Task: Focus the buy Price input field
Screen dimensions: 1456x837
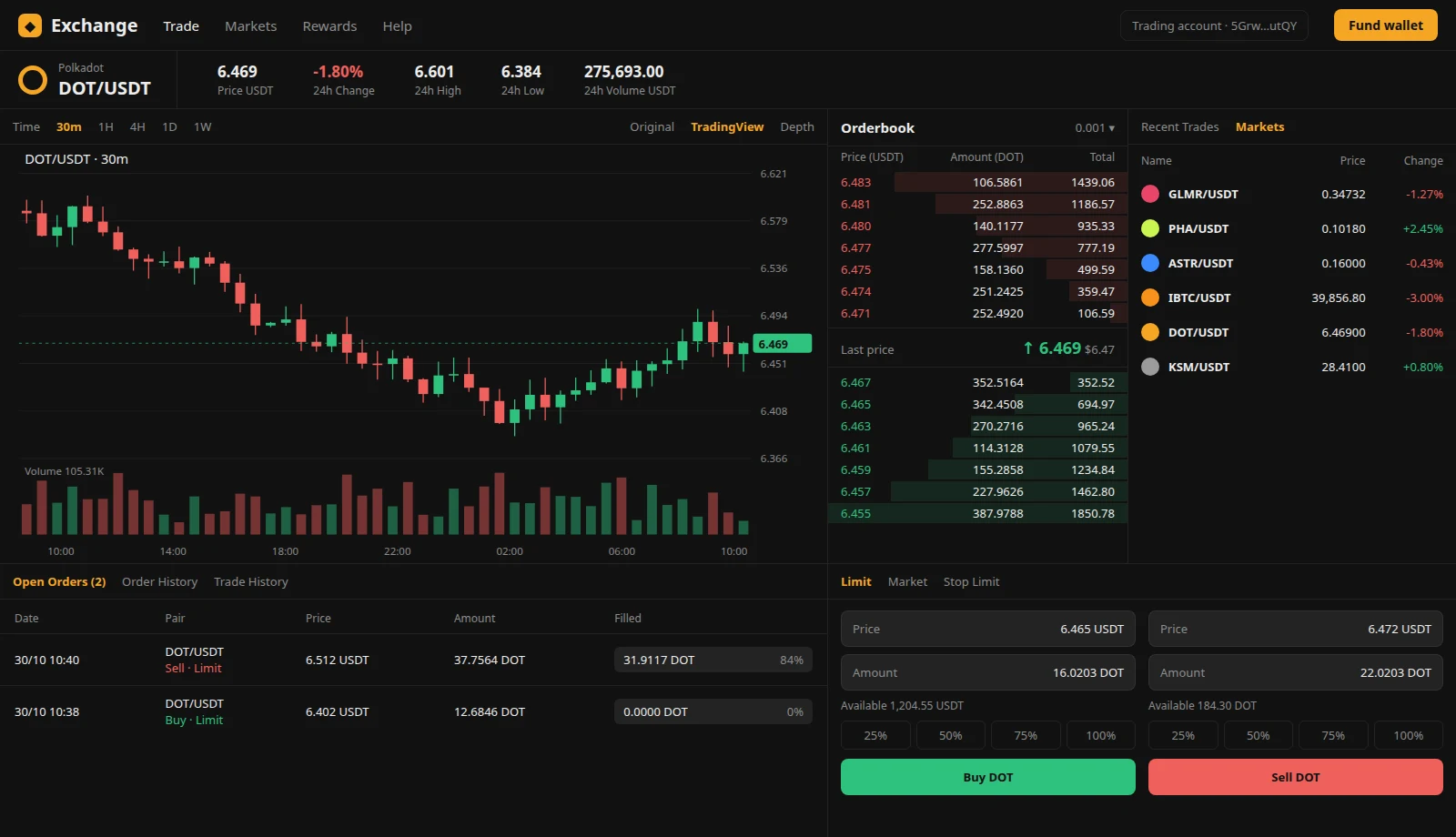Action: click(x=988, y=629)
